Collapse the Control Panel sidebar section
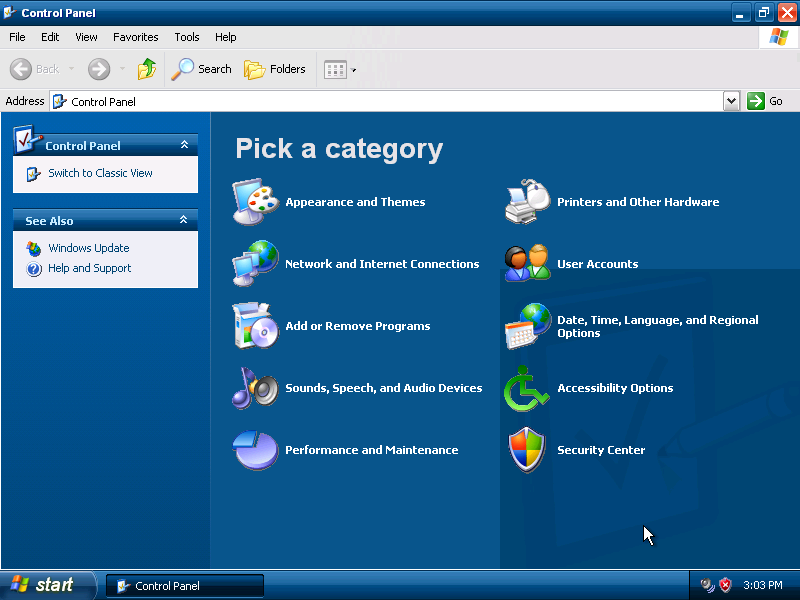Screen dimensions: 800x600 tap(184, 145)
